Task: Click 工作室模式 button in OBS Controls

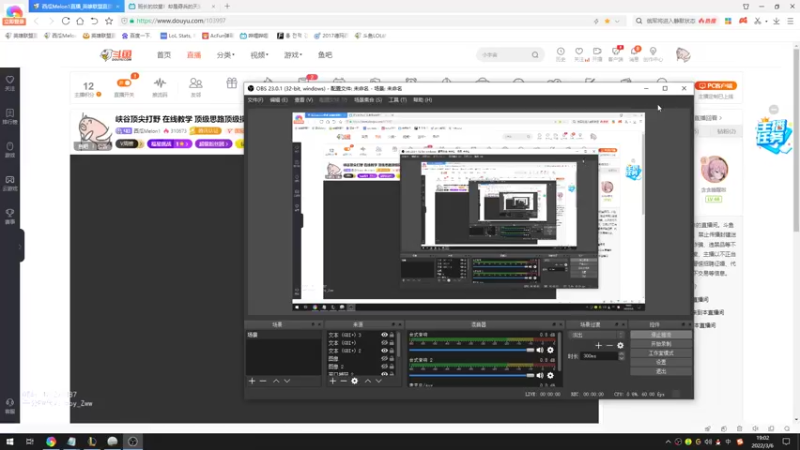Action: point(661,353)
